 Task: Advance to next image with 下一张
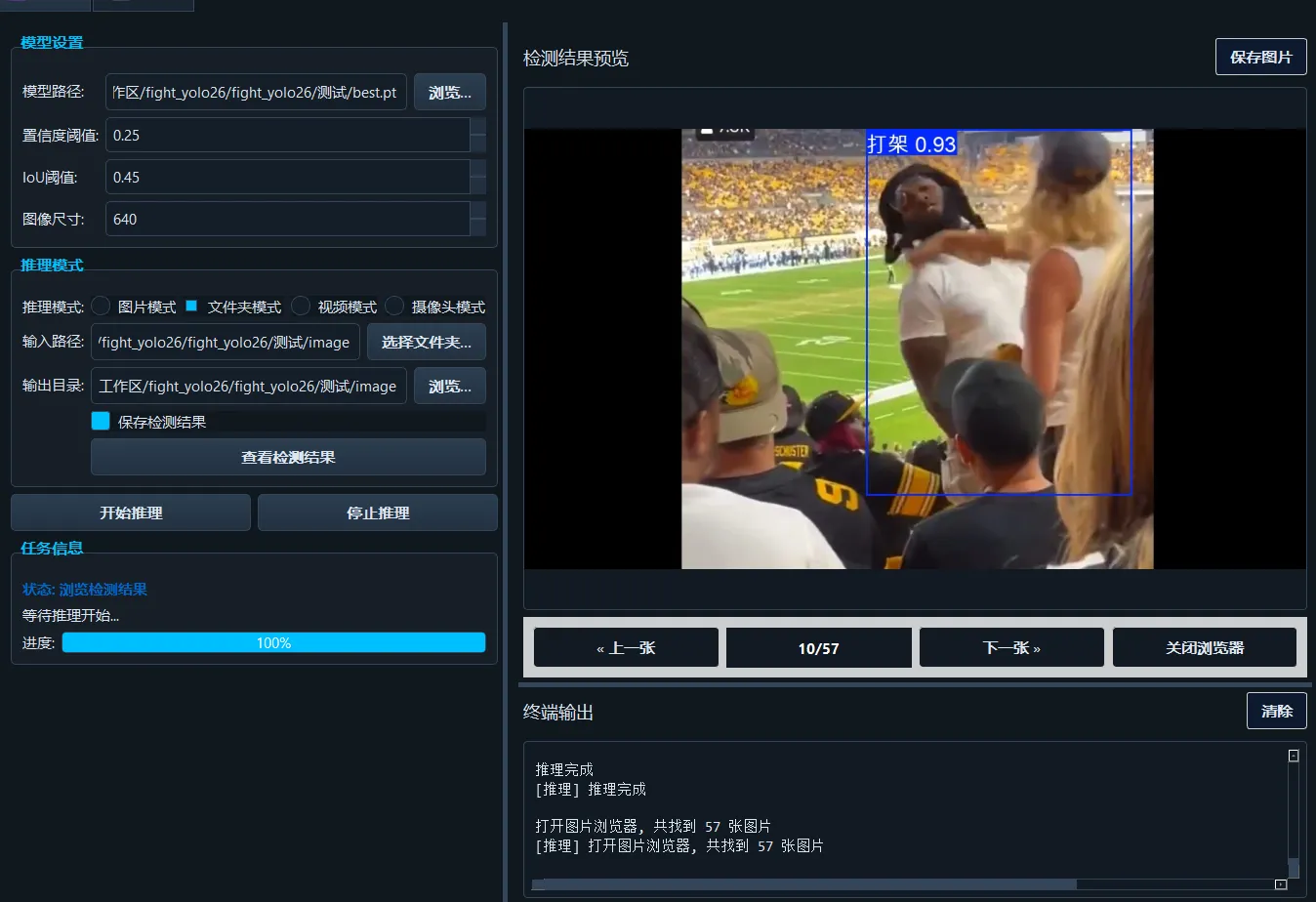[1011, 647]
